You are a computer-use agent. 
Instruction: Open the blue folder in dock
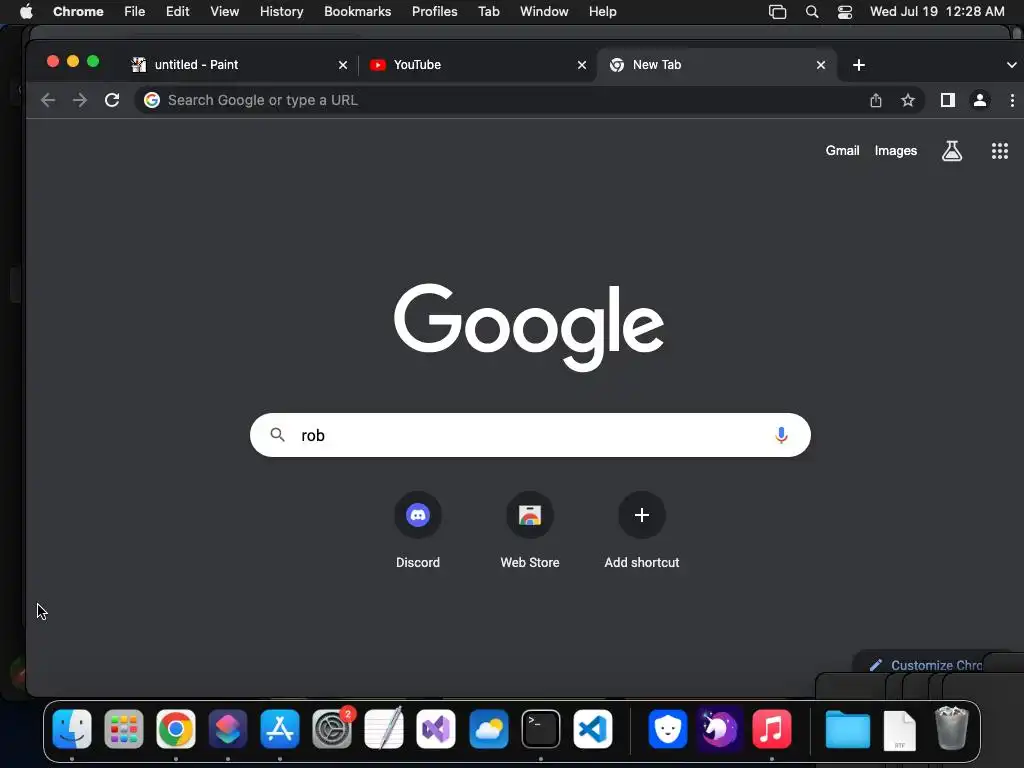[848, 729]
